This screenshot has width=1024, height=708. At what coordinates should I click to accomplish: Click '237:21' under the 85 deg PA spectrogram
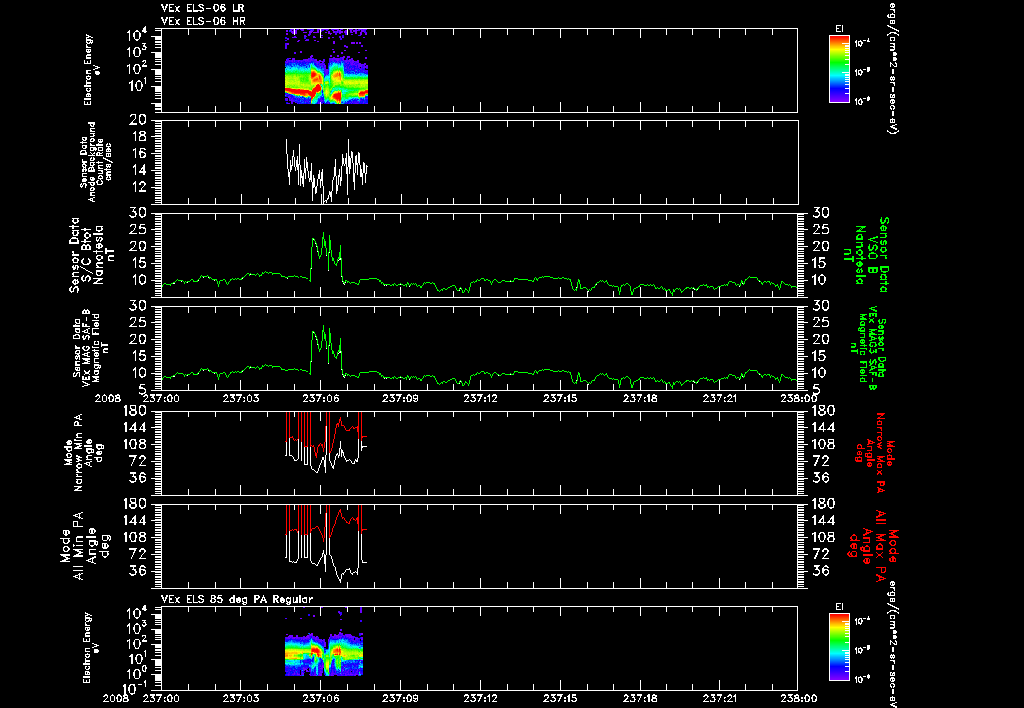click(x=720, y=698)
